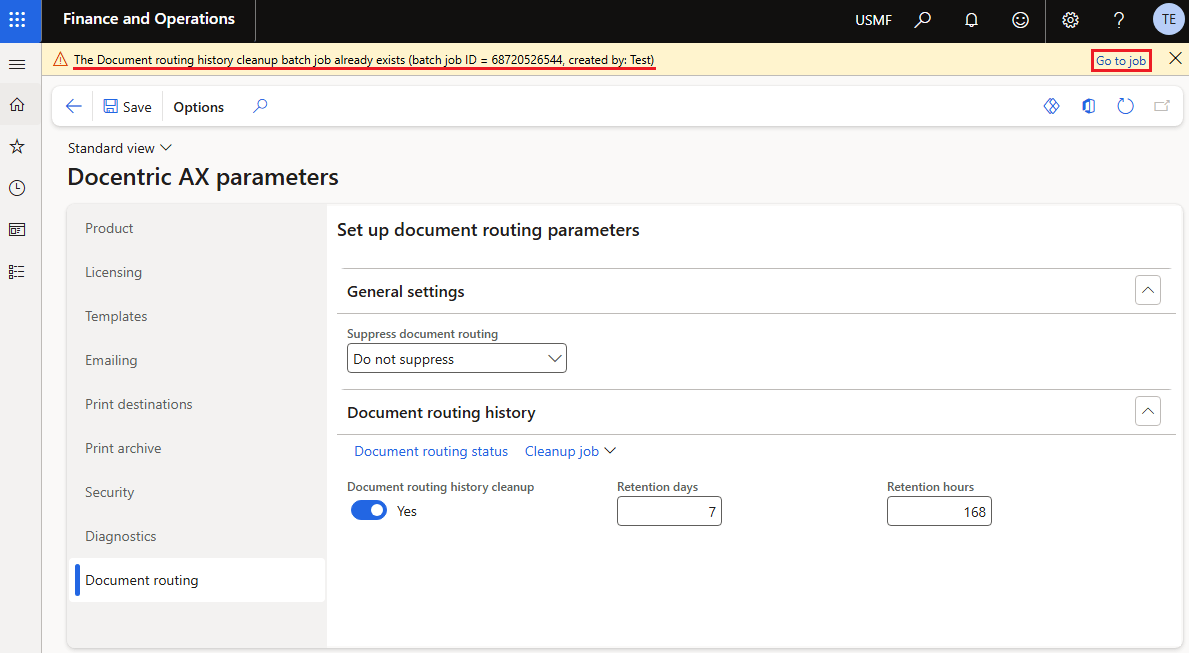Click the Save button
The image size is (1189, 653).
tap(127, 107)
